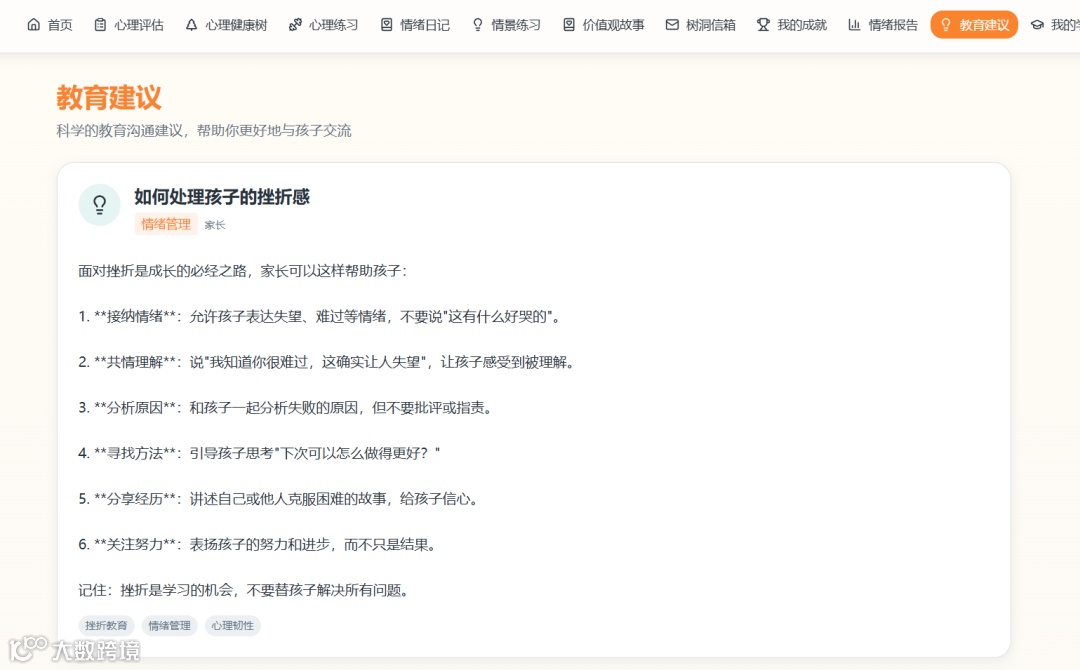Click the tree icon beside 心理健康树

[191, 25]
